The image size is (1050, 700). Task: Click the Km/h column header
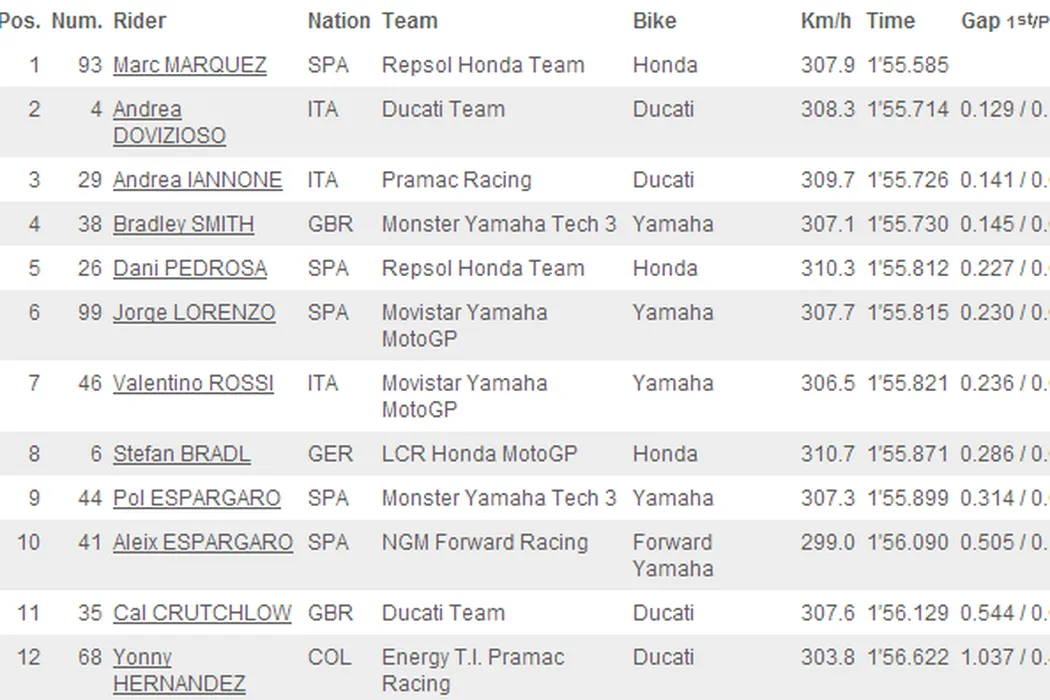[x=827, y=21]
